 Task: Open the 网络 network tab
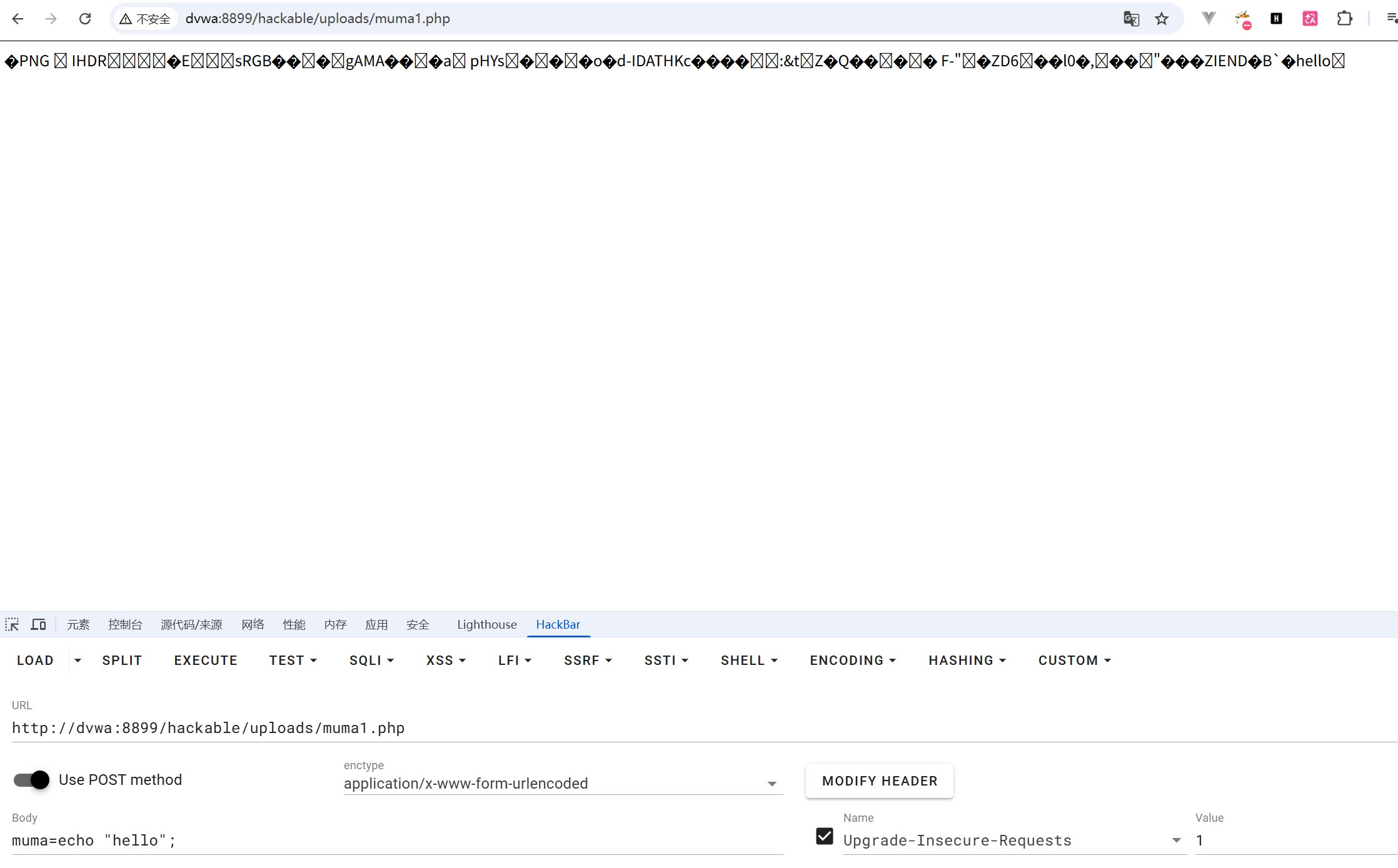pos(253,624)
